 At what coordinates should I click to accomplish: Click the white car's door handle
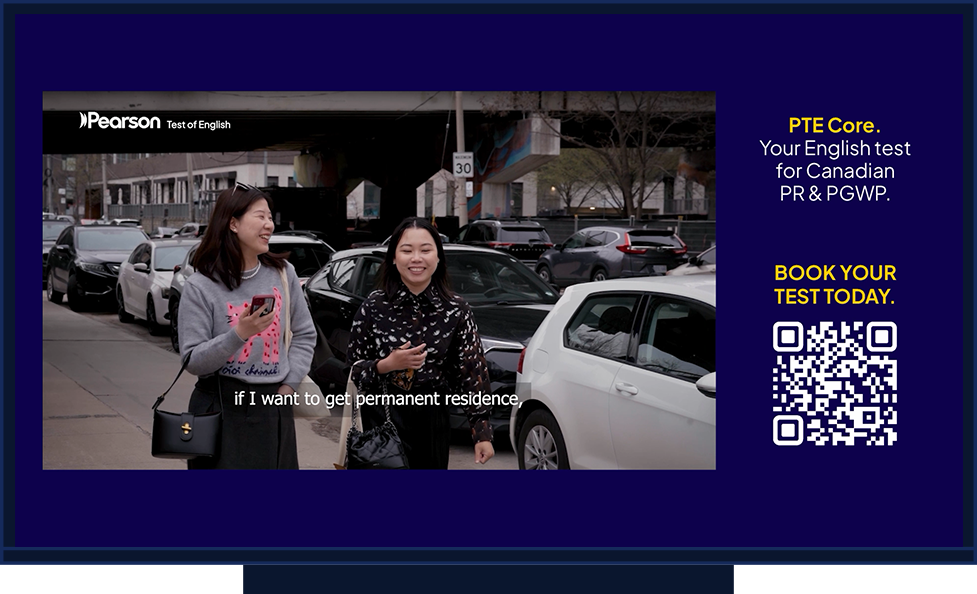pos(626,388)
